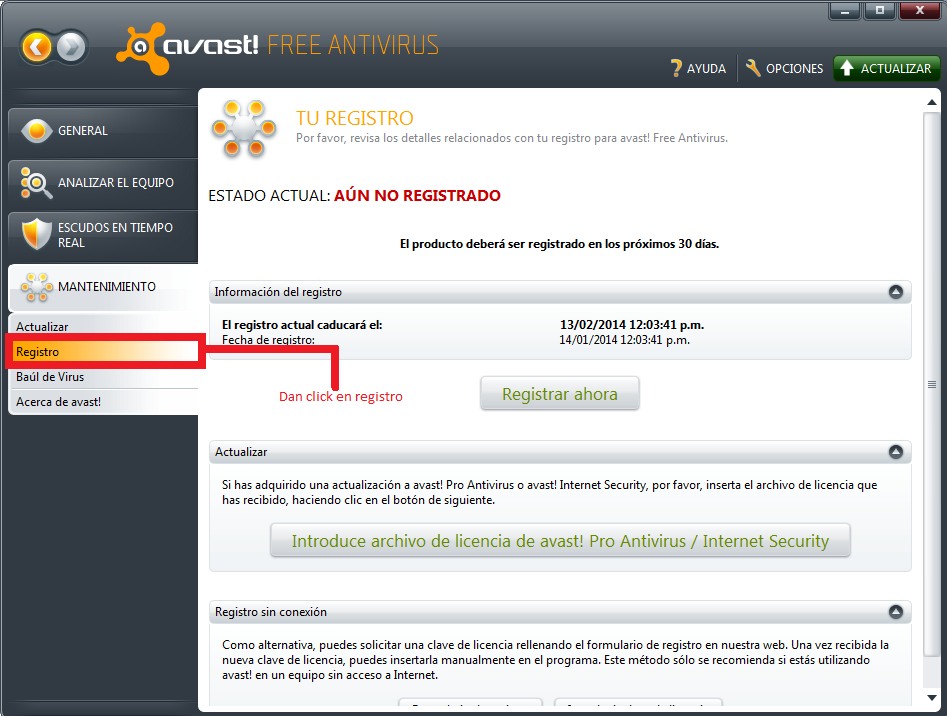
Task: Open AYUDA help menu
Action: pyautogui.click(x=698, y=68)
